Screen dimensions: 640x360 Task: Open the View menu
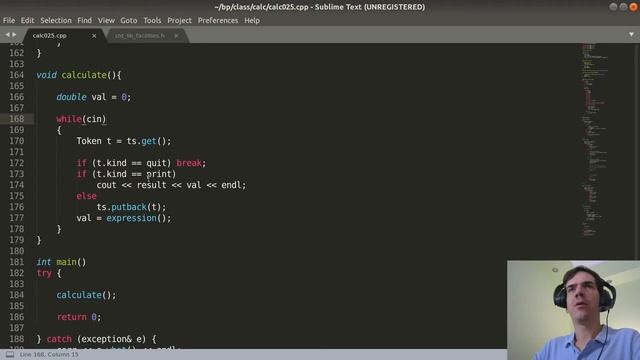coord(106,20)
